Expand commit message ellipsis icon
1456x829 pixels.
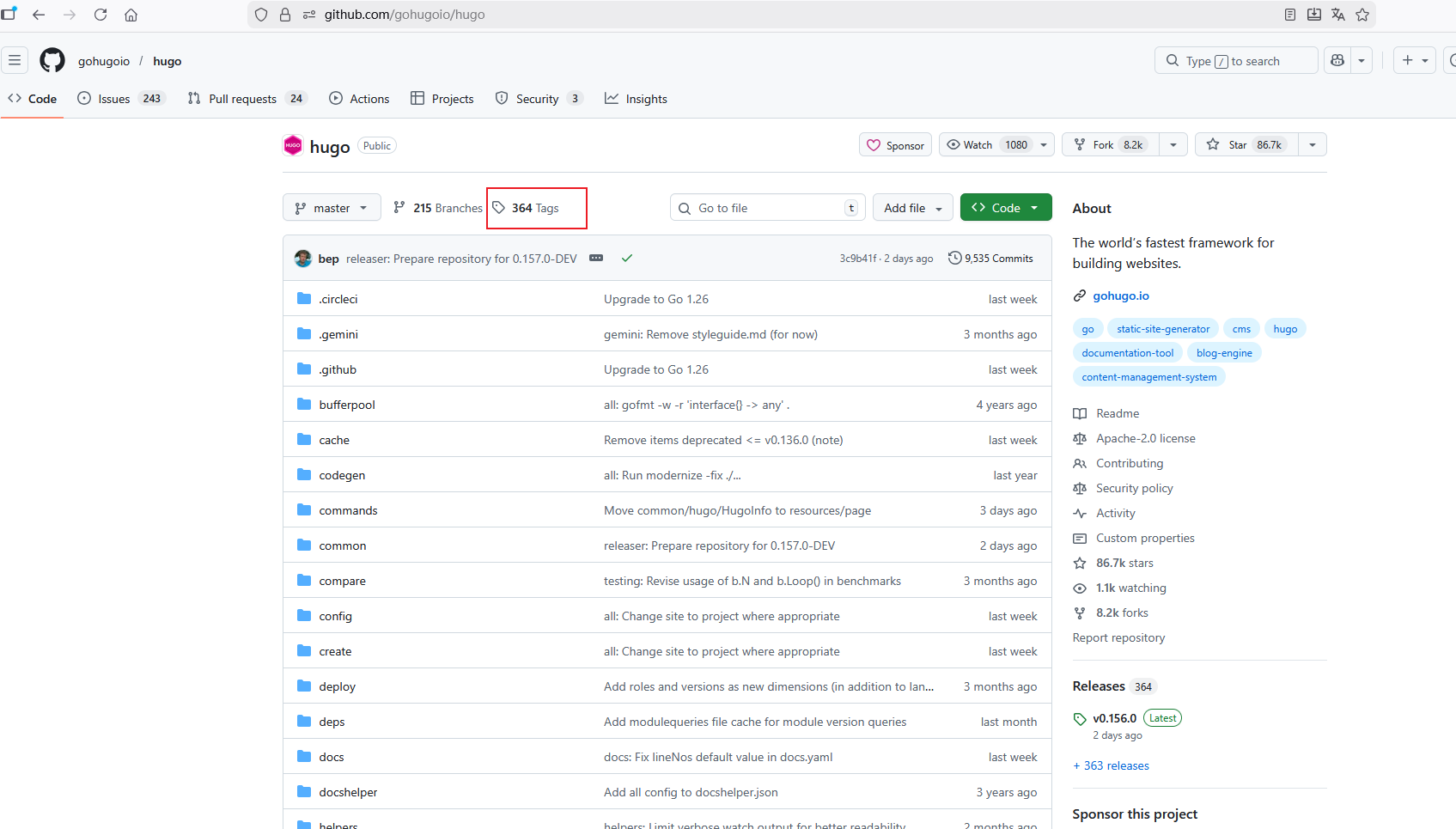click(x=596, y=258)
